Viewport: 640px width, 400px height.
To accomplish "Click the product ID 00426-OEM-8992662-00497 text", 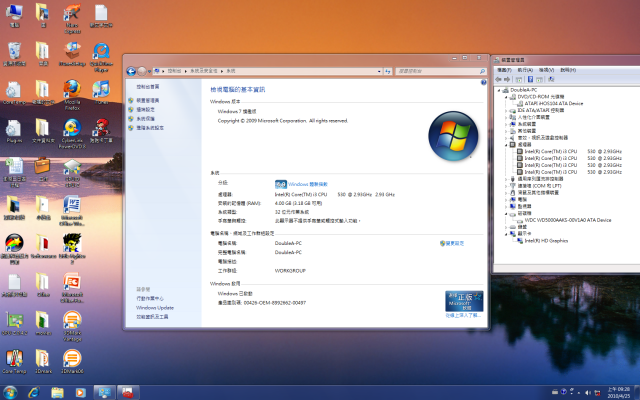I will tap(275, 303).
